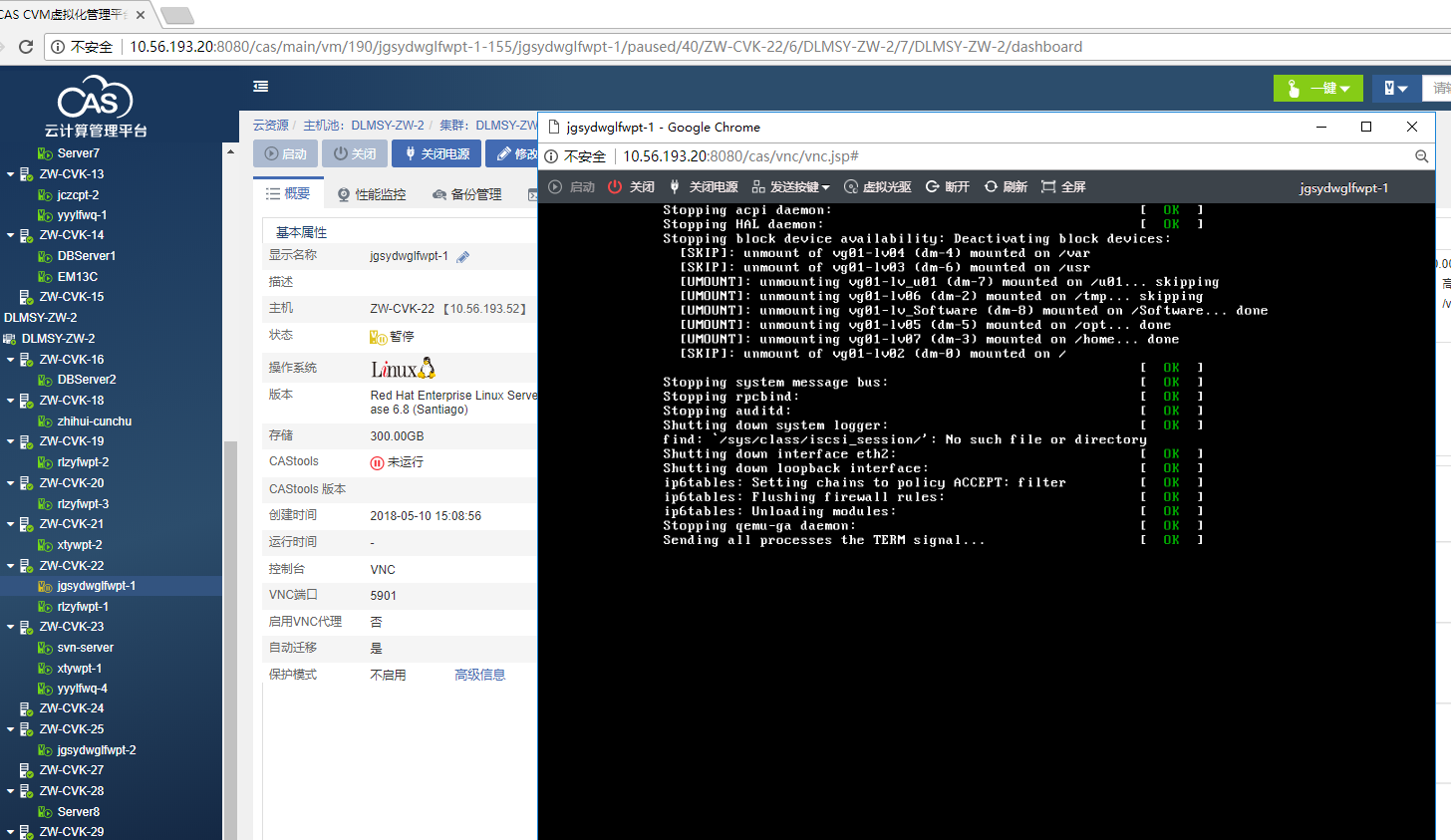
Task: Collapse the ZW-CVK-23 host node
Action: click(10, 627)
